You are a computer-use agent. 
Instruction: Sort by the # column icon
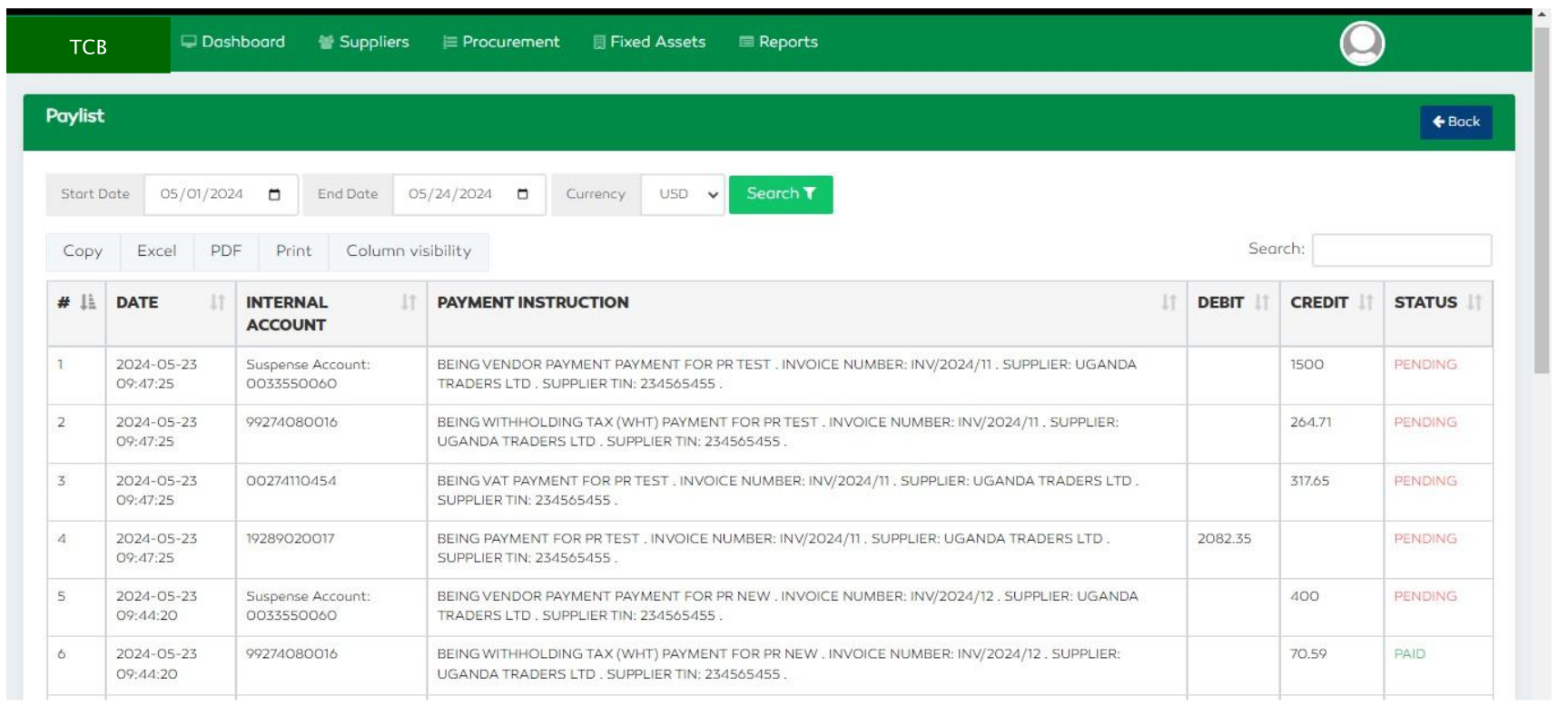click(88, 302)
